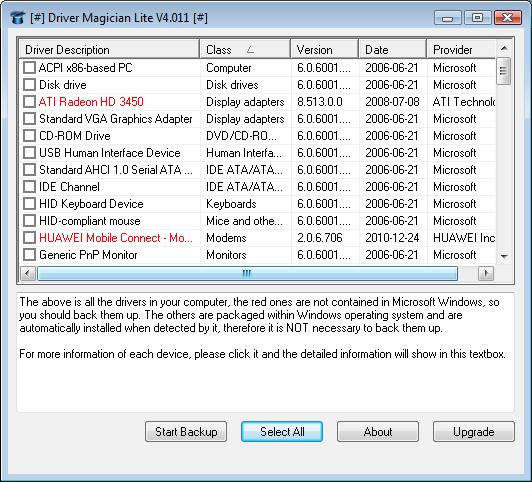Check the USB Human Interface Device checkbox
The image size is (532, 482).
pos(30,153)
